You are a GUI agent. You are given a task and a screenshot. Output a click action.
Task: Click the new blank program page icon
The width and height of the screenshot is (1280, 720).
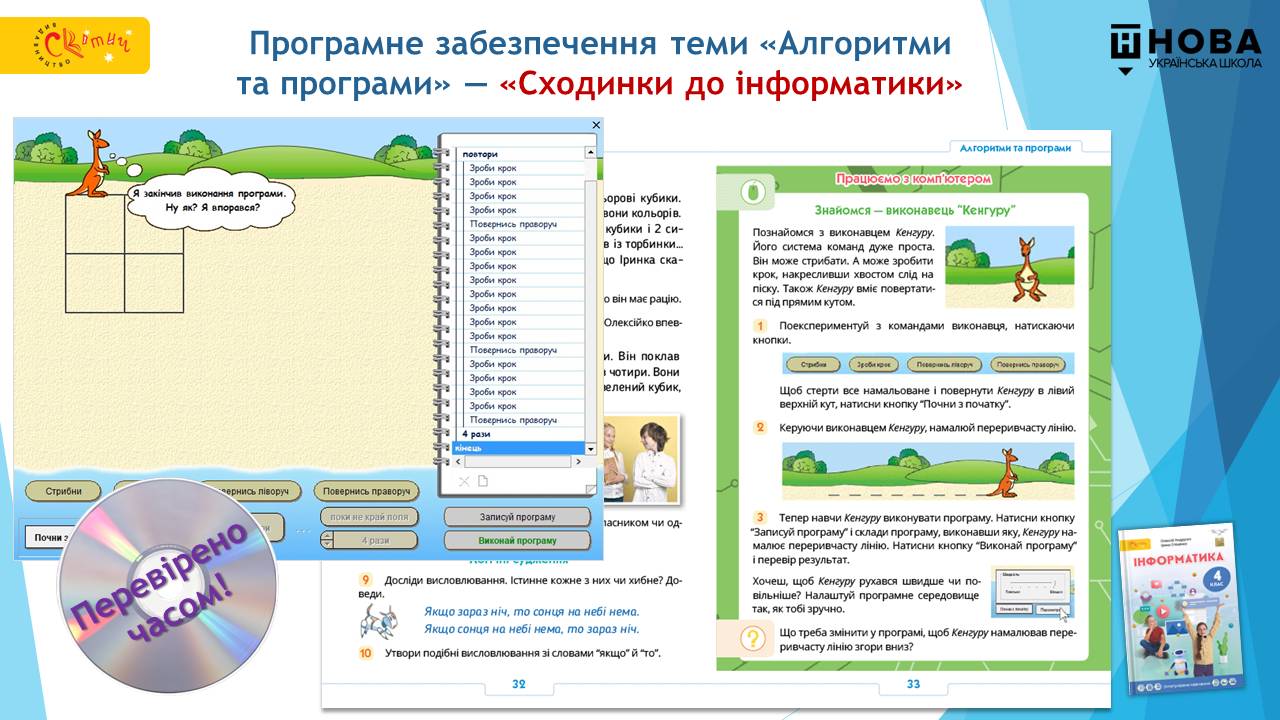point(482,481)
